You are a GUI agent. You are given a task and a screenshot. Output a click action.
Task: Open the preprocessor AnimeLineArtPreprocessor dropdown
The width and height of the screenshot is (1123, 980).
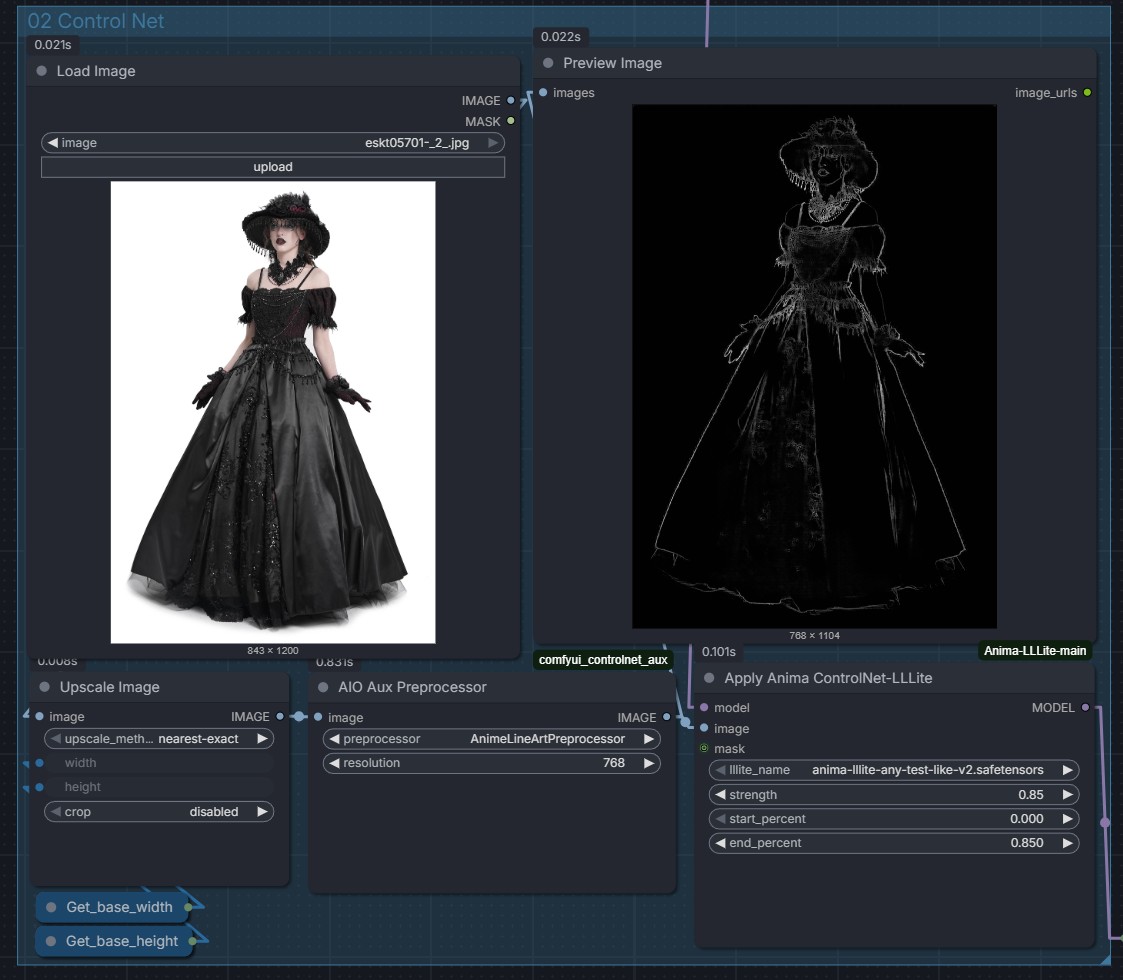(x=491, y=739)
